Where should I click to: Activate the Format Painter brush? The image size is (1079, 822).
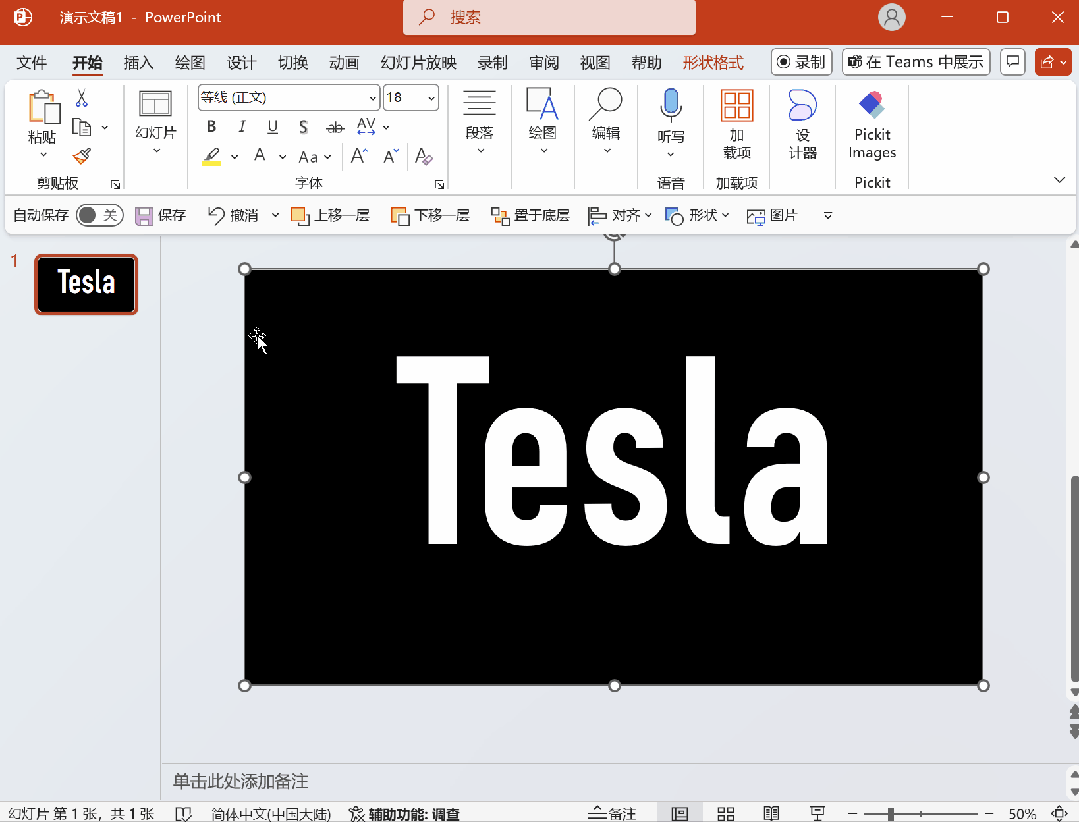click(82, 157)
